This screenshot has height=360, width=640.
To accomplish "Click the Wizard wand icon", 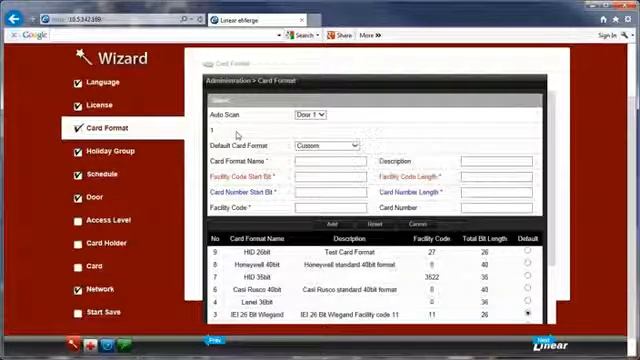I will tap(84, 57).
